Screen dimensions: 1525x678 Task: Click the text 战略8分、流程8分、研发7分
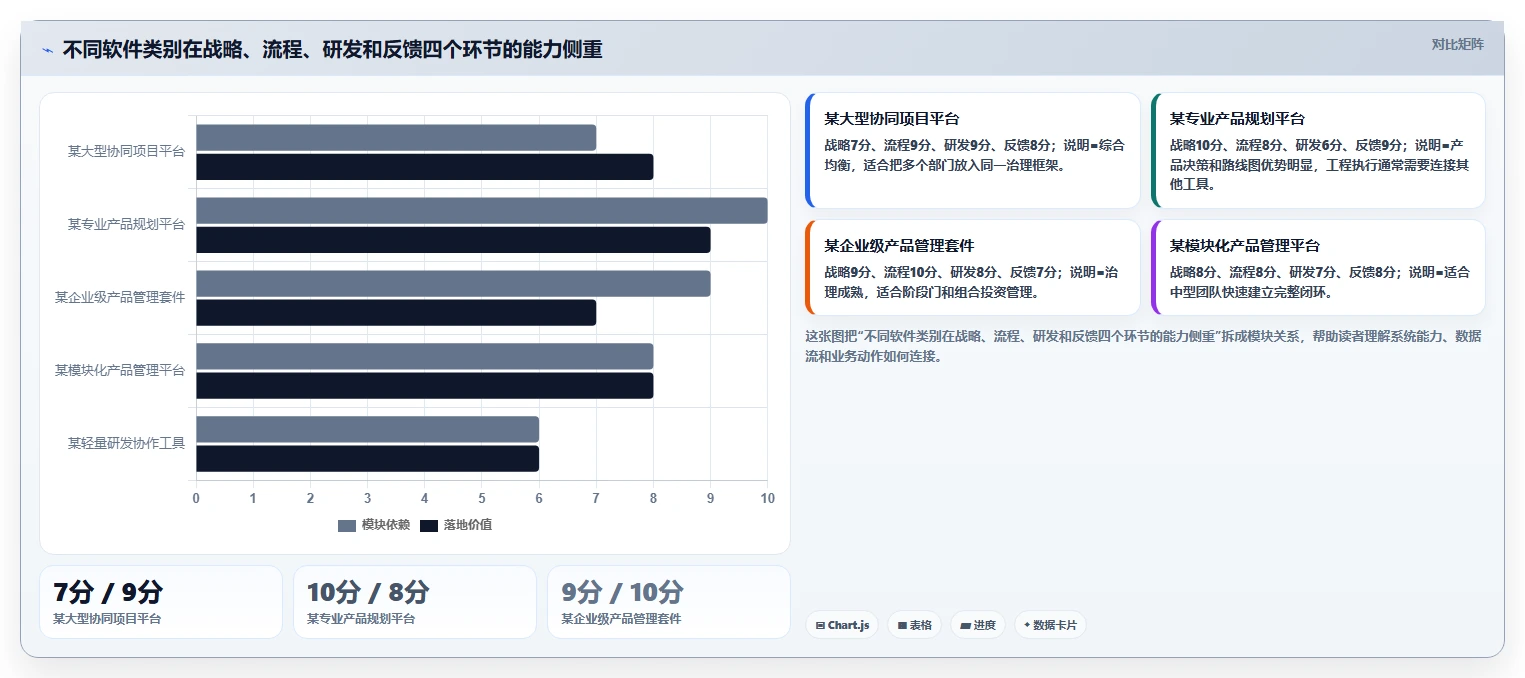[1257, 272]
